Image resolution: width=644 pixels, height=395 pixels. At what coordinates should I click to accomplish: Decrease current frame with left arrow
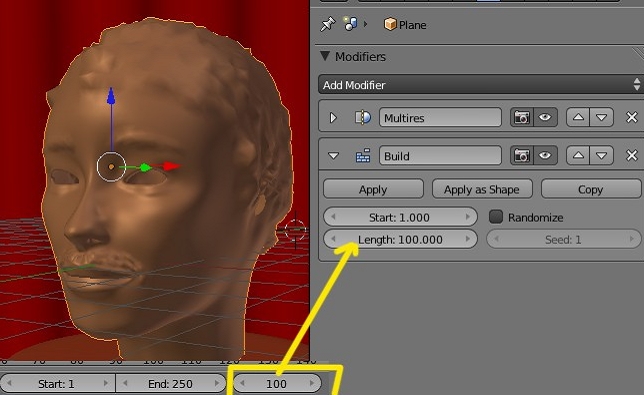pyautogui.click(x=242, y=384)
